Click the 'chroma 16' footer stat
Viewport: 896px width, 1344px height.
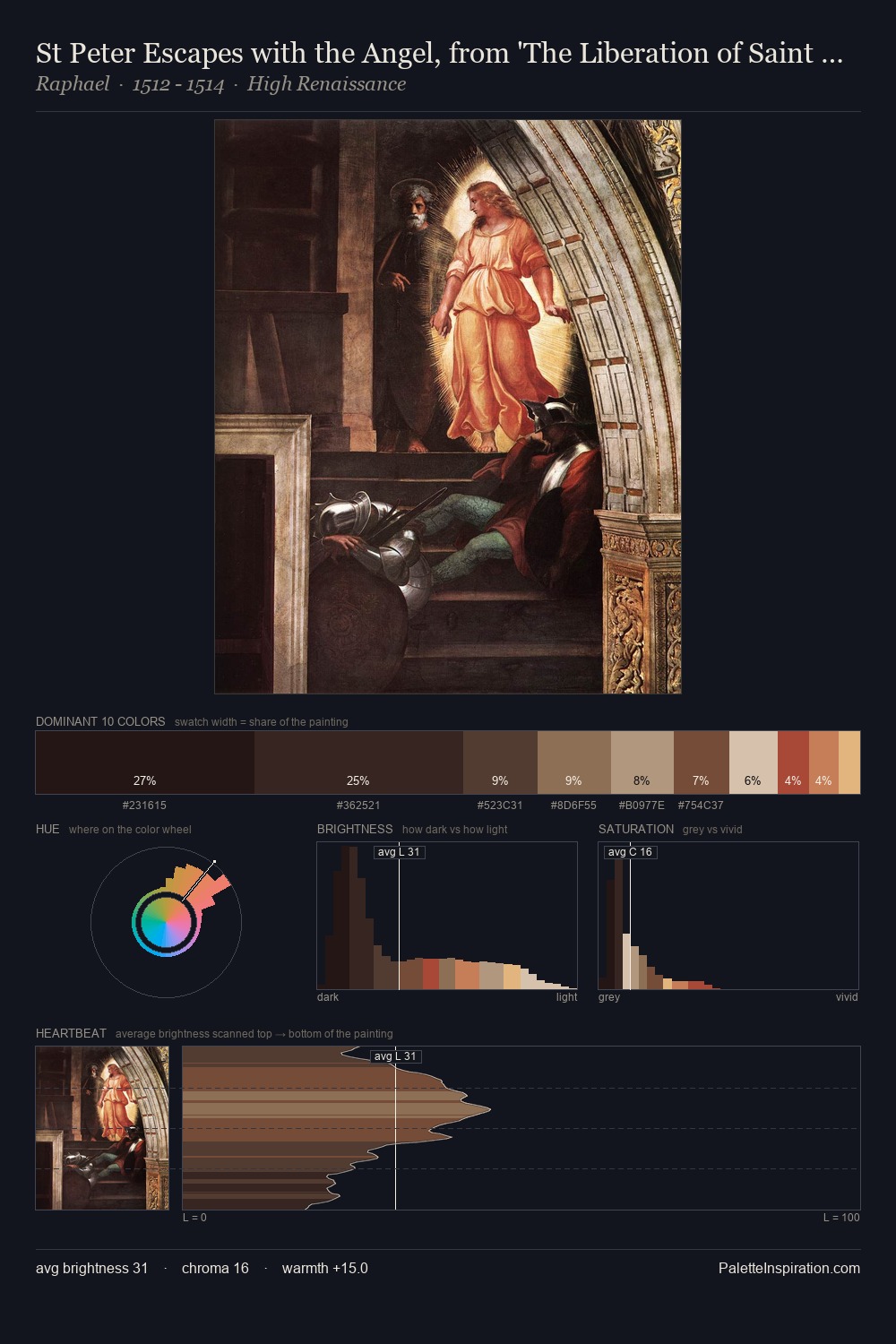215,1269
